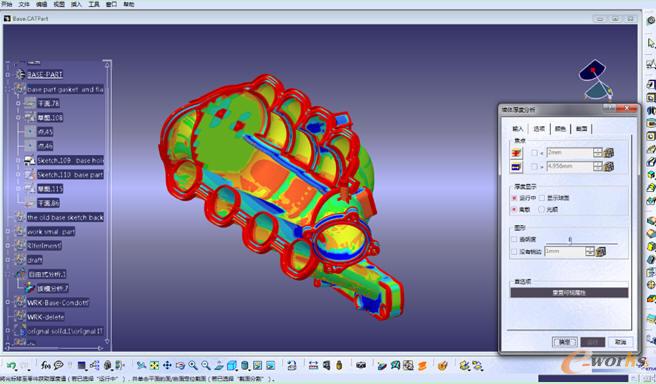Expand the BASE-PART tree node
Image resolution: width=656 pixels, height=384 pixels.
[8, 75]
